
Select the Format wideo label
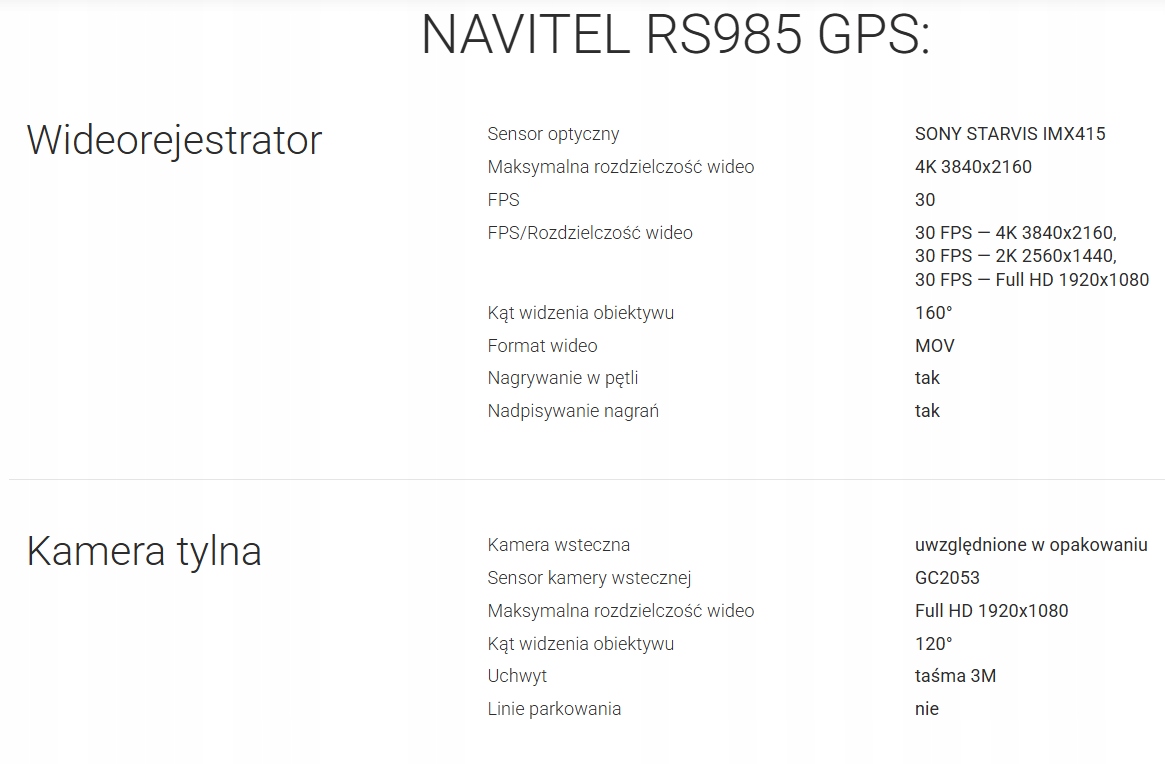542,346
